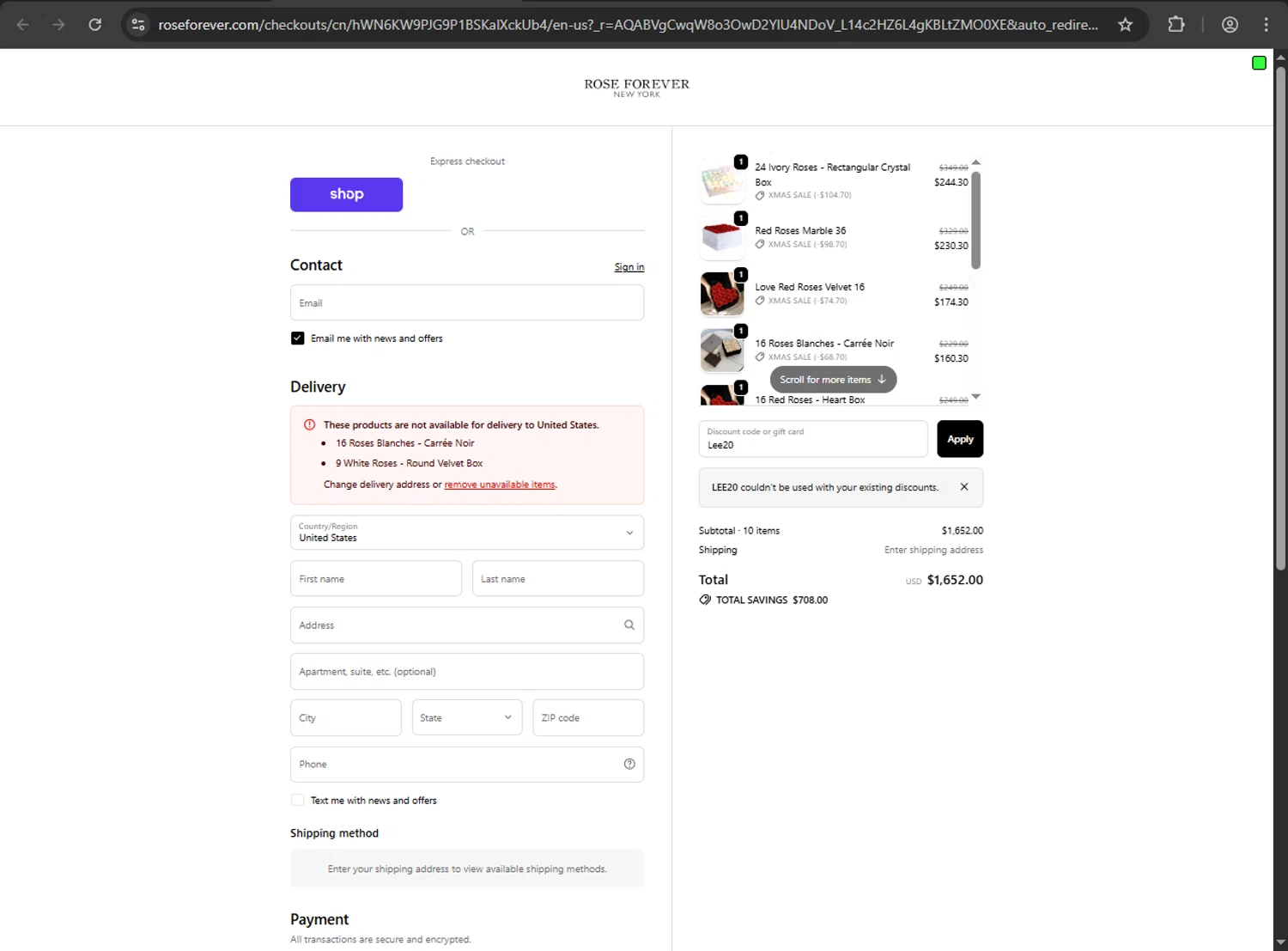
Task: Click the 'Subtotal · 10 items' label
Action: click(739, 531)
